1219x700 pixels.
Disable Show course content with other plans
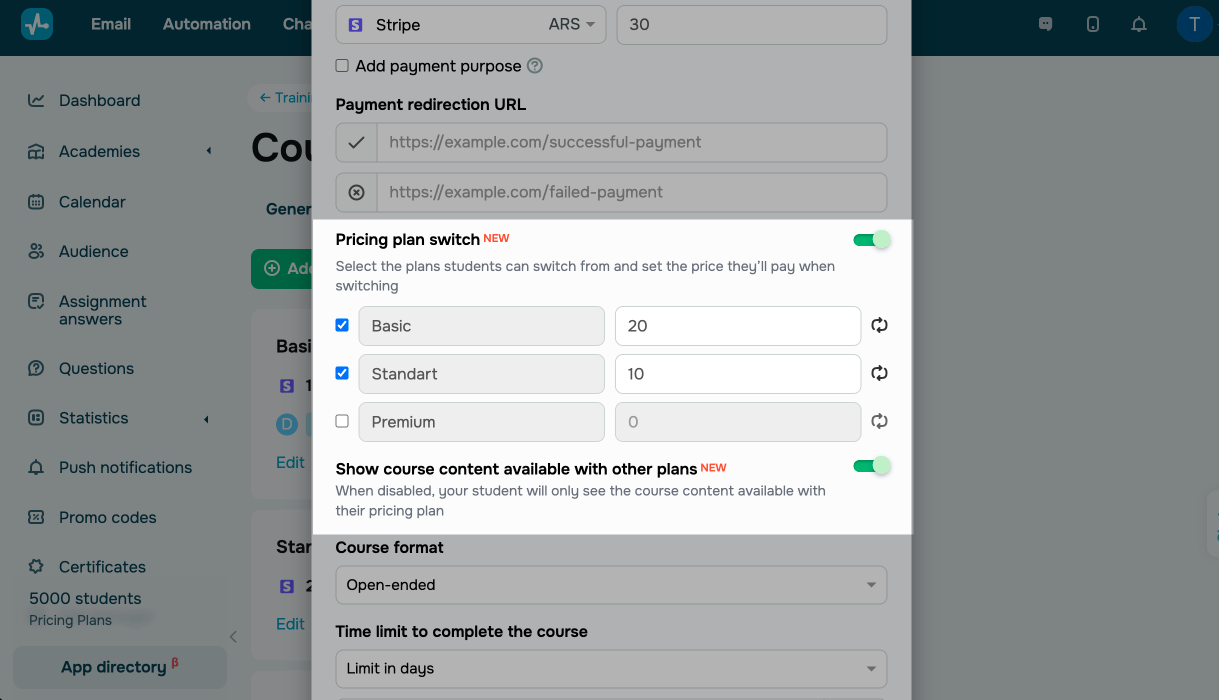871,466
